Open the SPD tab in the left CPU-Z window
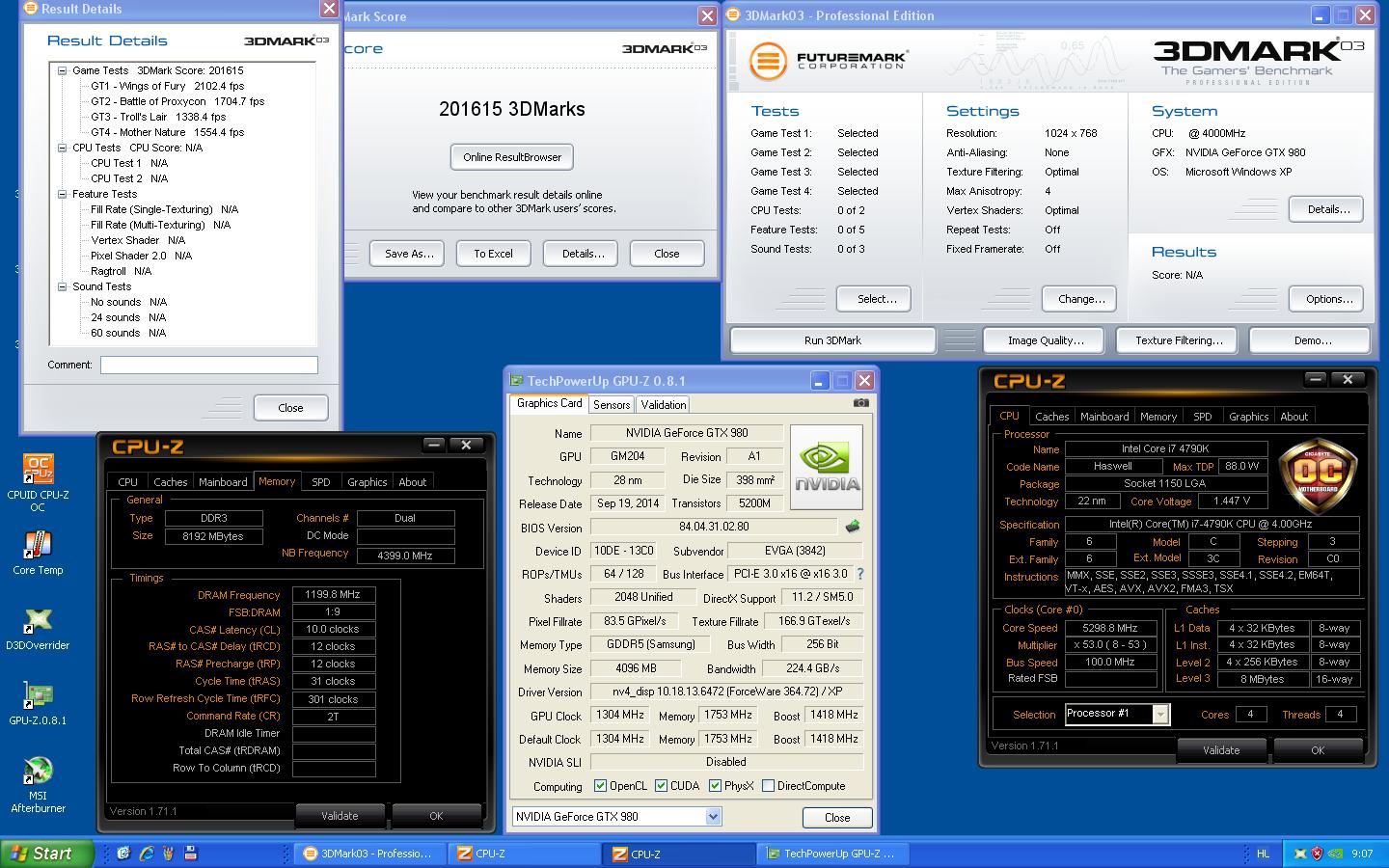The image size is (1389, 868). pyautogui.click(x=321, y=481)
